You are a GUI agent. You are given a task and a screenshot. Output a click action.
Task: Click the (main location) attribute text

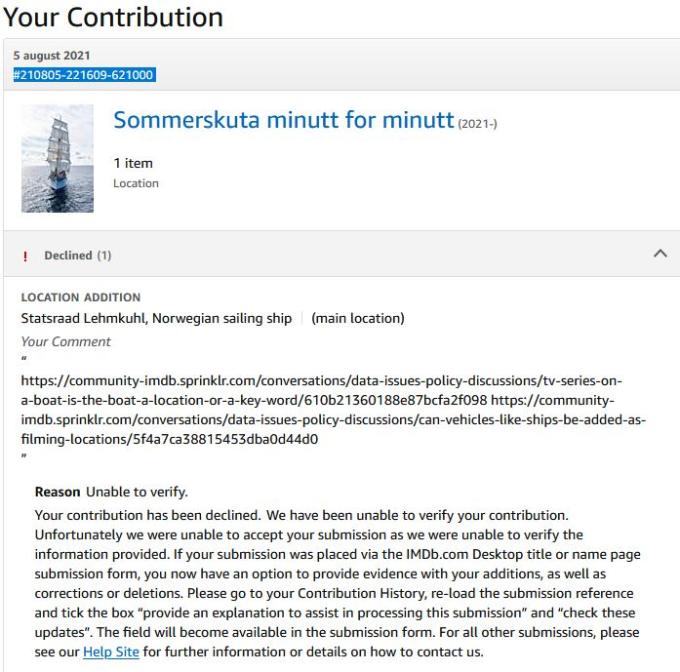point(357,318)
